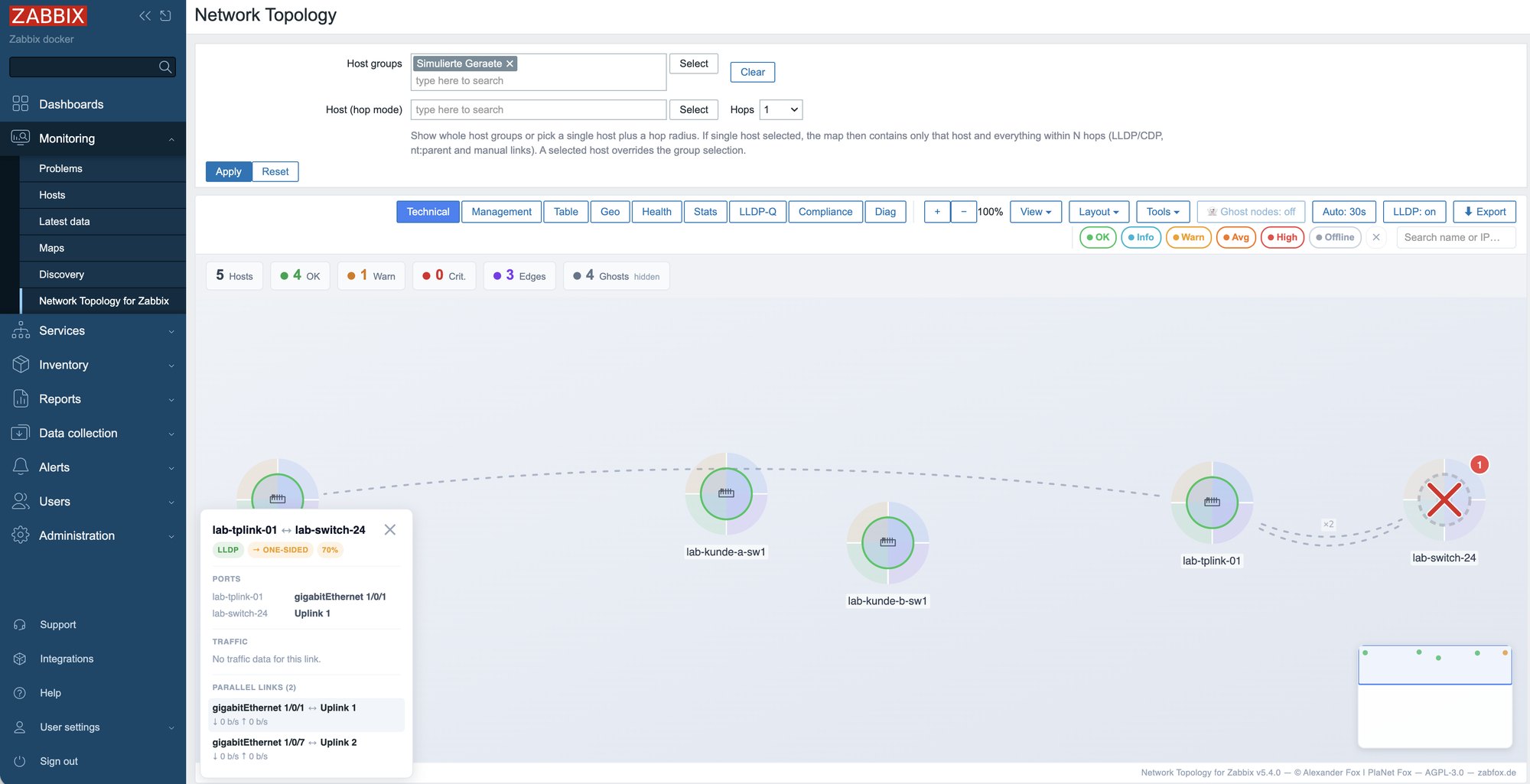Focus the Host (hop mode) search field
The width and height of the screenshot is (1530, 784).
539,109
